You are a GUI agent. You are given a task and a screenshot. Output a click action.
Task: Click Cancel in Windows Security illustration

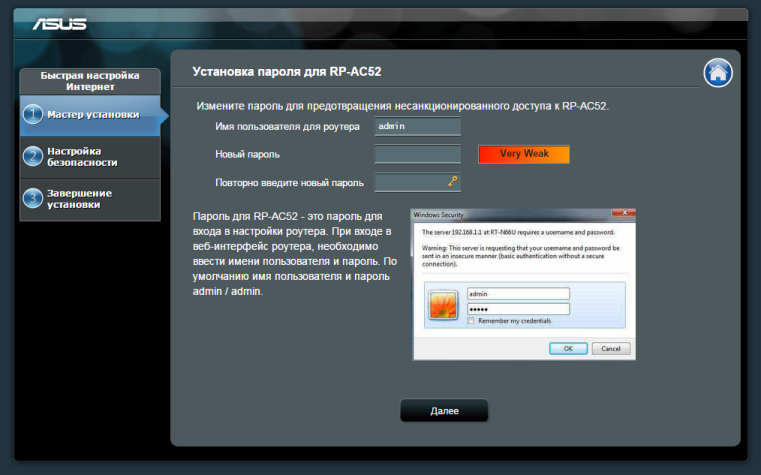pyautogui.click(x=611, y=348)
